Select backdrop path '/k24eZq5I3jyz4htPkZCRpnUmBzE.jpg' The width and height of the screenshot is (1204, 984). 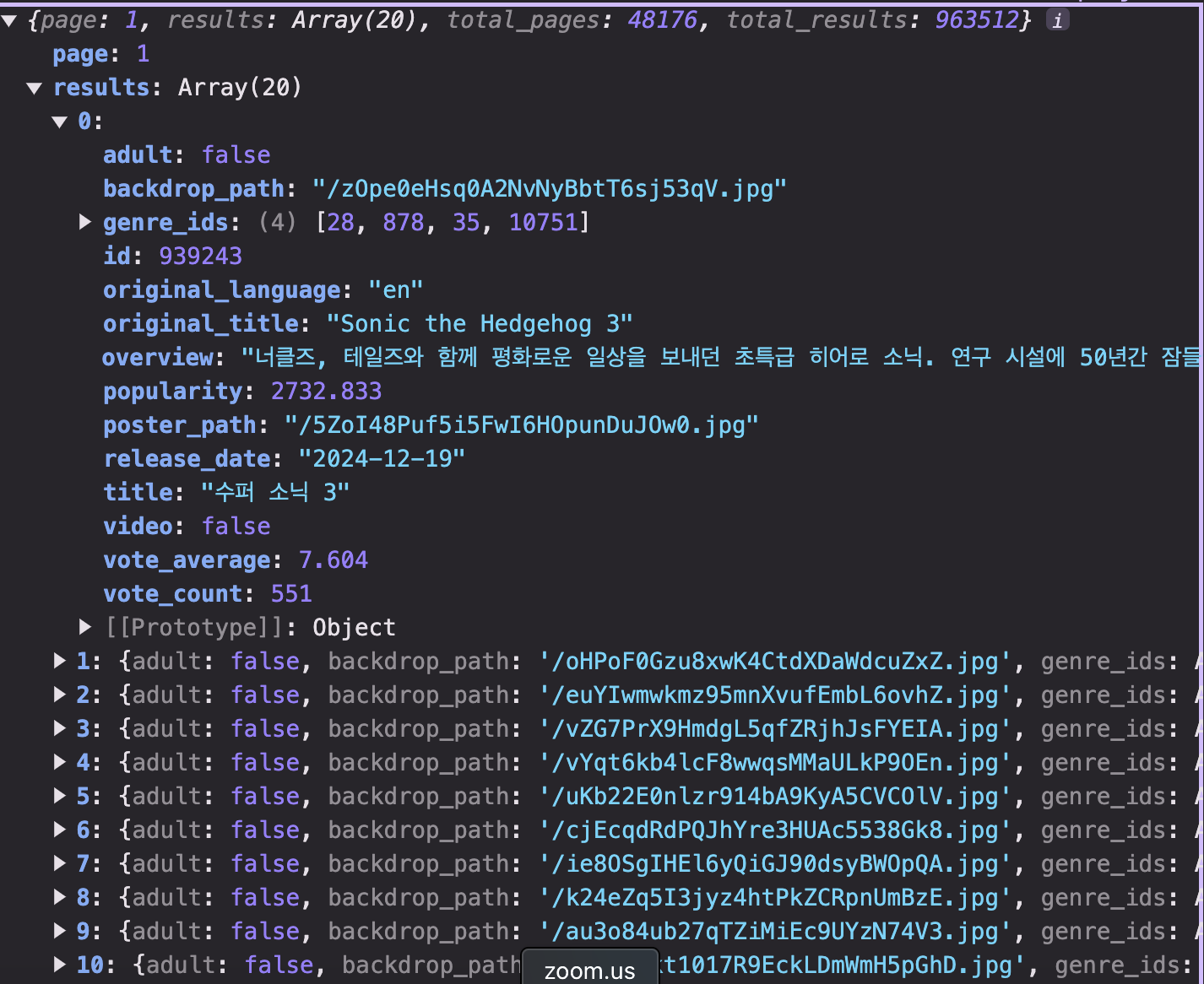[775, 898]
